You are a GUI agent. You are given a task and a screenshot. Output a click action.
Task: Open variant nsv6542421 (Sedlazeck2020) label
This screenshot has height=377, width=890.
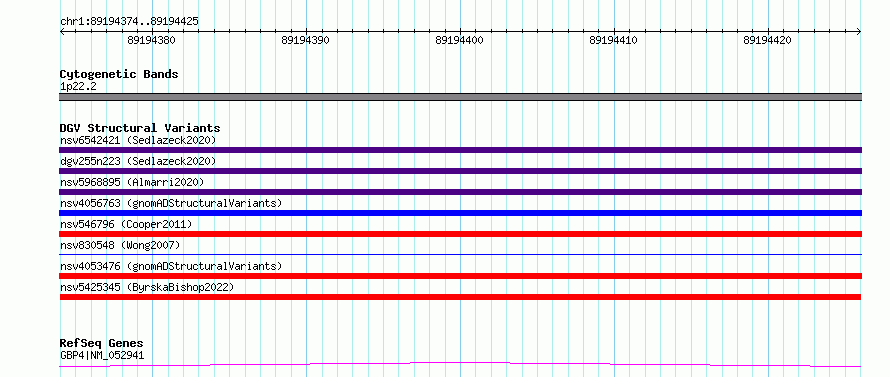pyautogui.click(x=138, y=140)
